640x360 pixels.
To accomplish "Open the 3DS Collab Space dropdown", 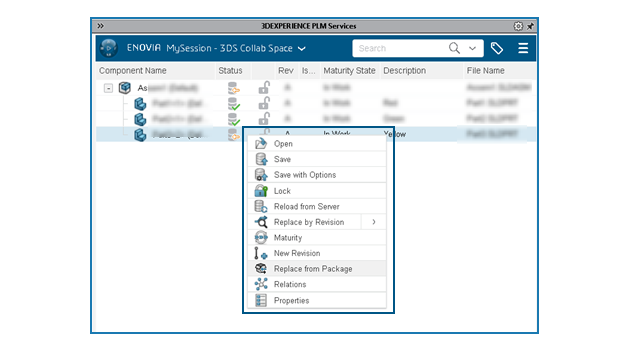I will coord(302,49).
